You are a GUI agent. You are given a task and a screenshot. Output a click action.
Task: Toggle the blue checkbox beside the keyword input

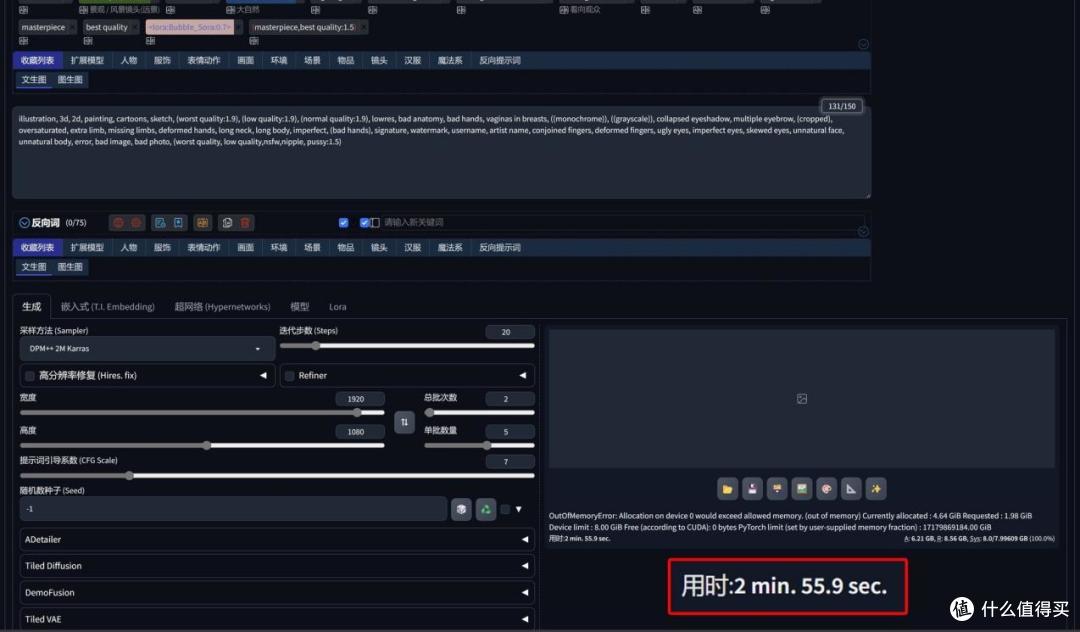pos(364,222)
